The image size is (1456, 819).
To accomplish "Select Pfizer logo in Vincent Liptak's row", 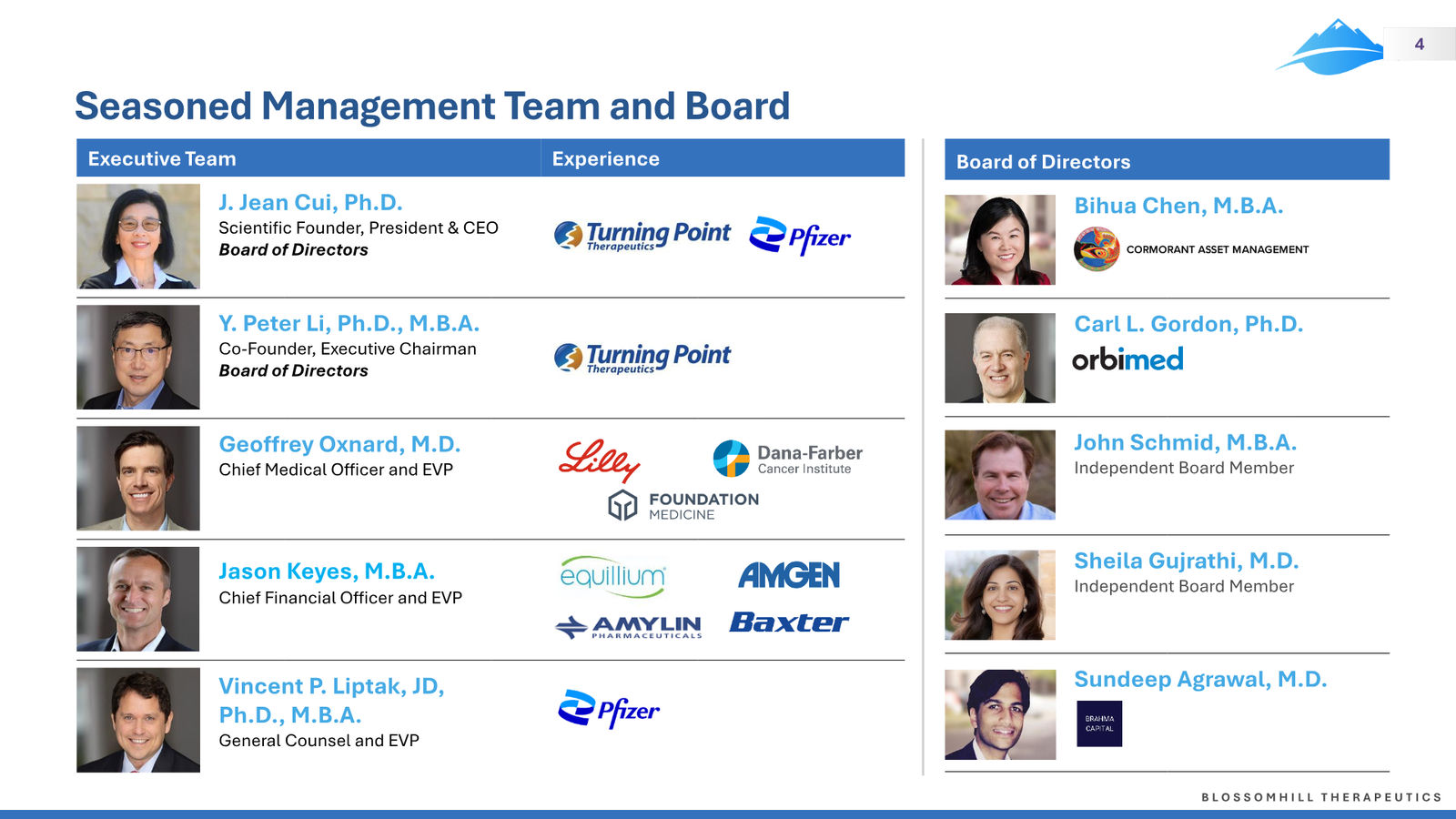I will pyautogui.click(x=609, y=710).
